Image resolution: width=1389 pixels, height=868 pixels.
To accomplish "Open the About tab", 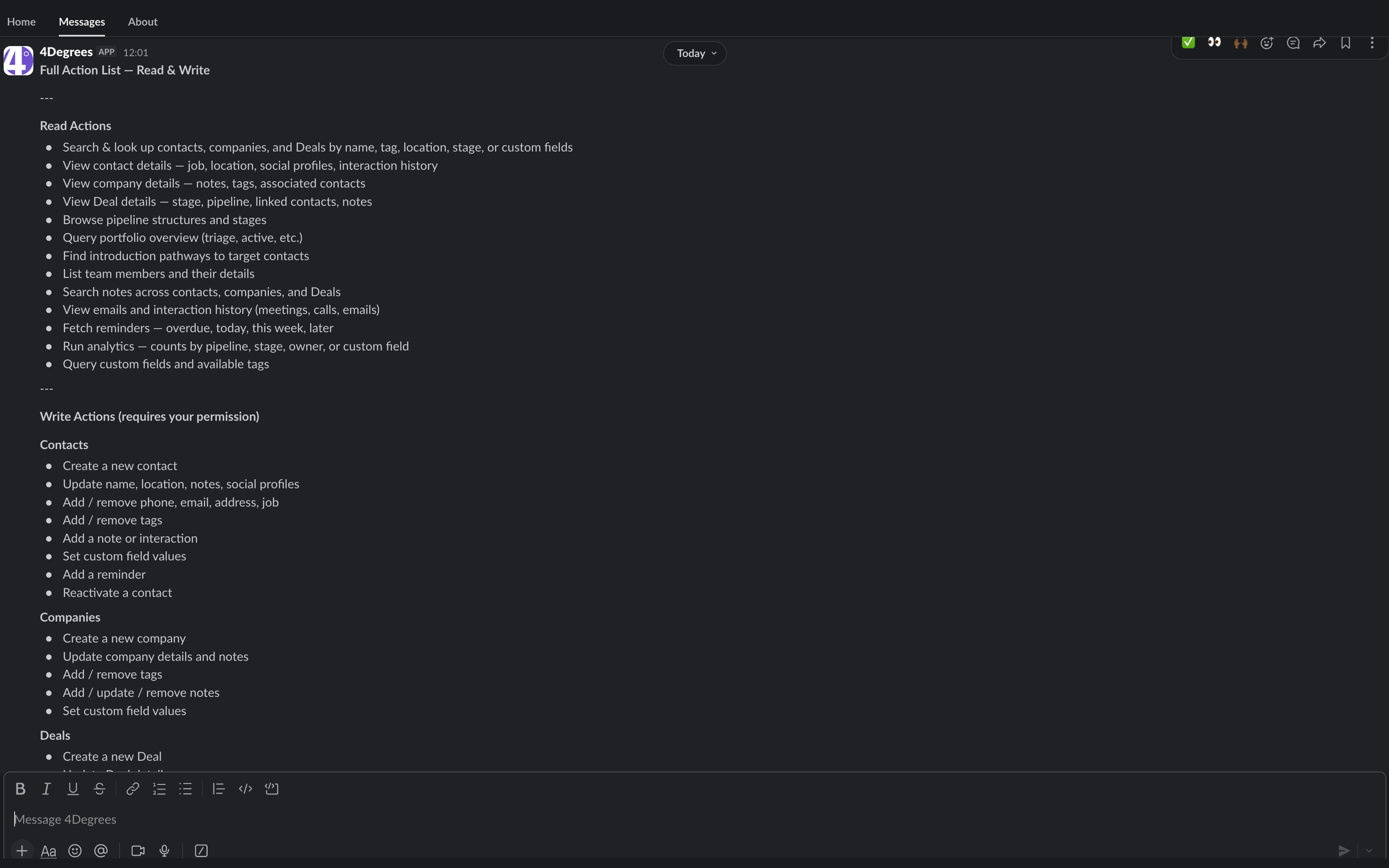I will point(142,22).
